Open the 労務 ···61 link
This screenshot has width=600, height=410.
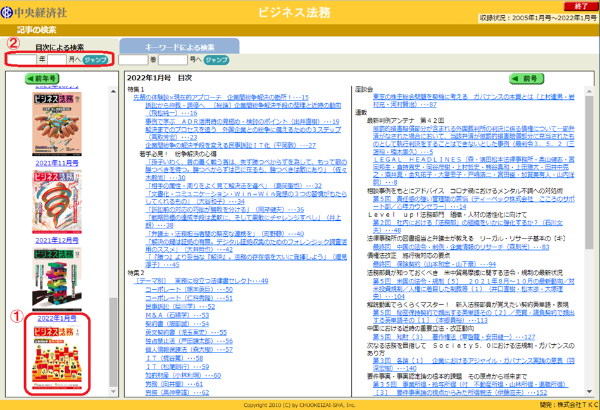tap(174, 384)
